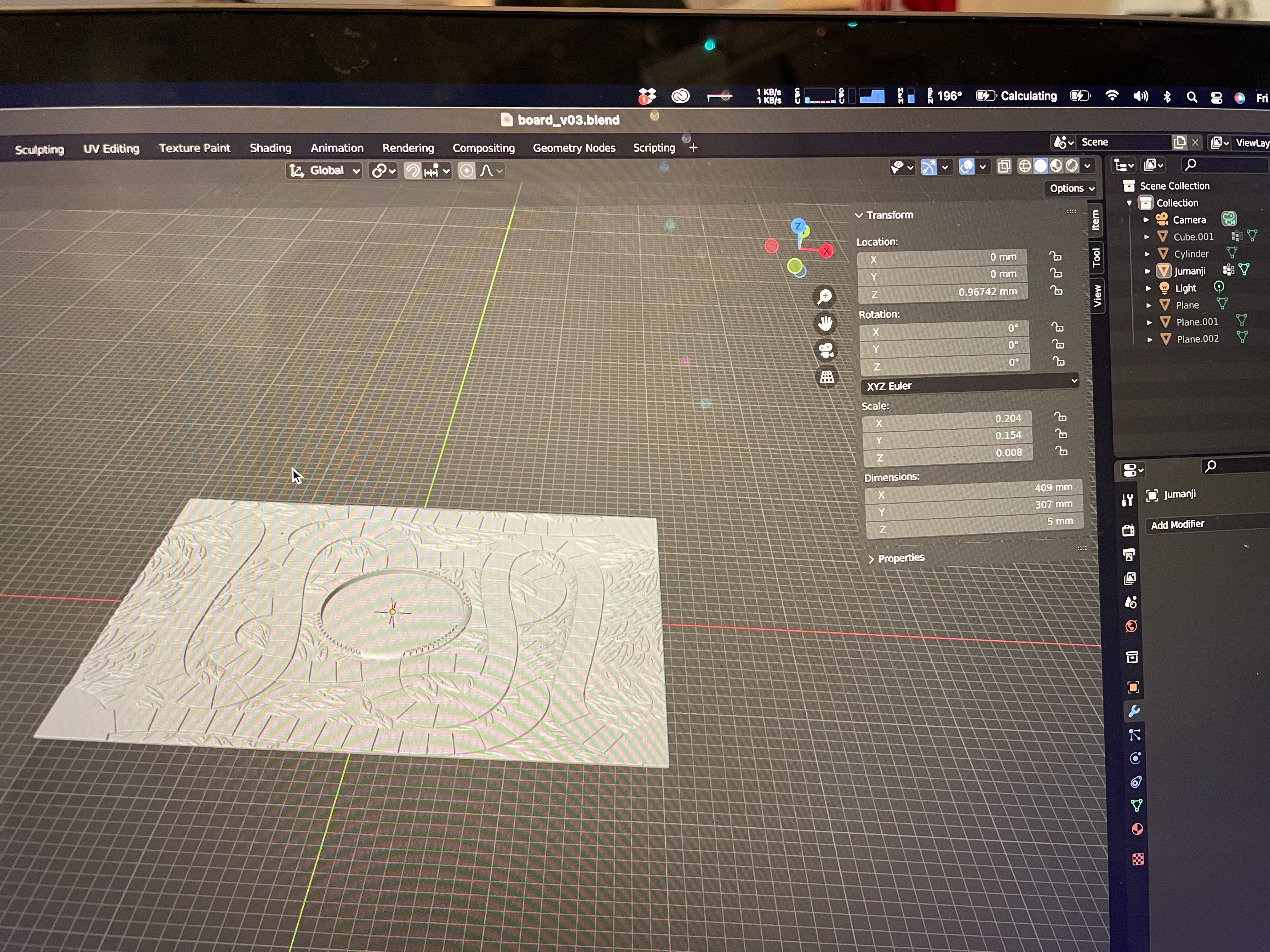The height and width of the screenshot is (952, 1270).
Task: Open the Compositing workspace tab
Action: tap(483, 148)
